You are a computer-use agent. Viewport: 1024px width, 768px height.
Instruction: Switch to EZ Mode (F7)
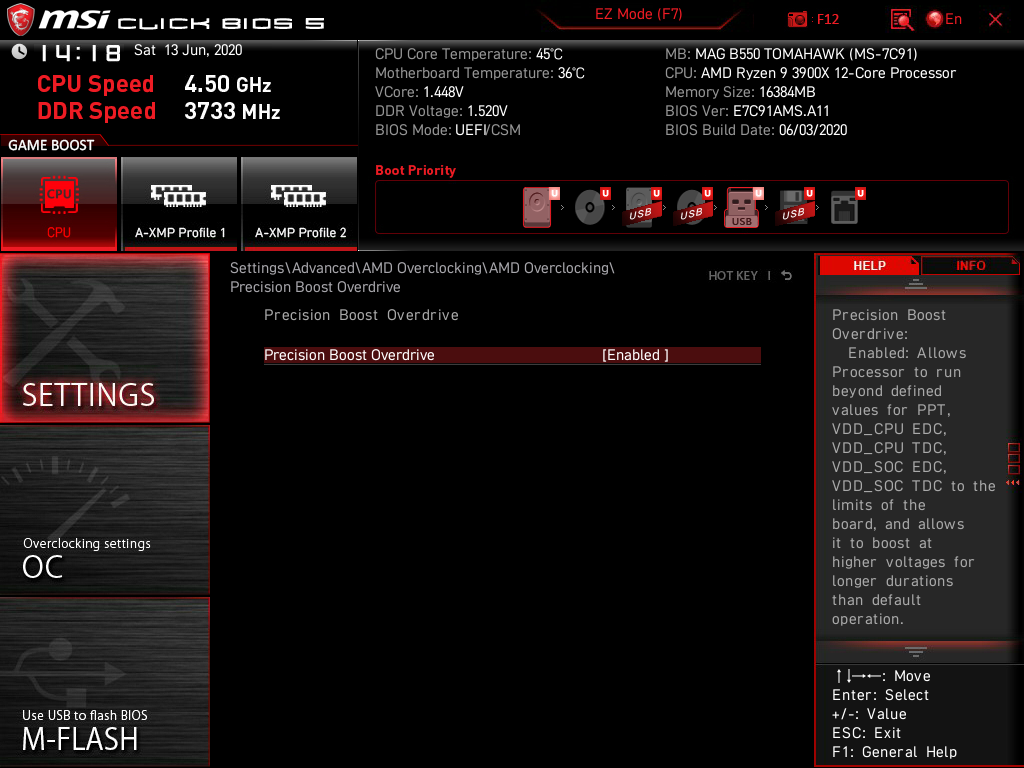click(639, 16)
